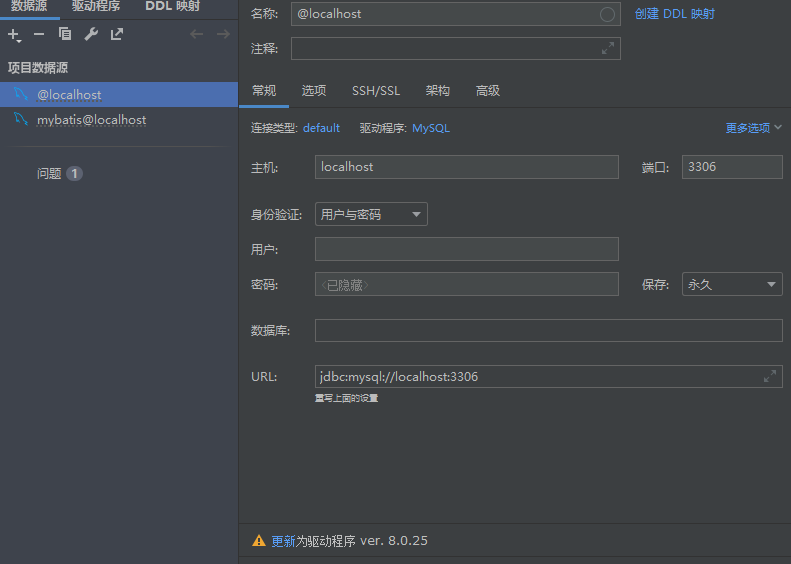Open the 选项 tab
Viewport: 791px width, 564px height.
314,91
